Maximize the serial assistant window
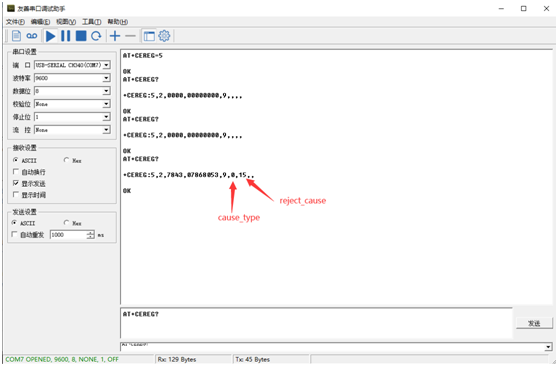This screenshot has height=366, width=558. point(523,9)
